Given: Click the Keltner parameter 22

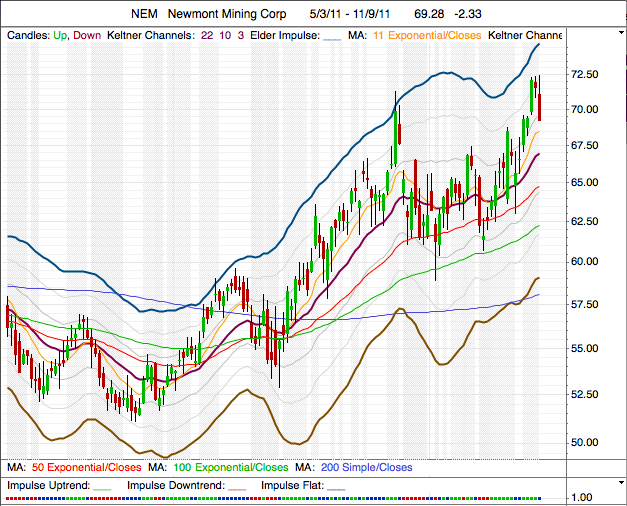Looking at the screenshot, I should (207, 36).
